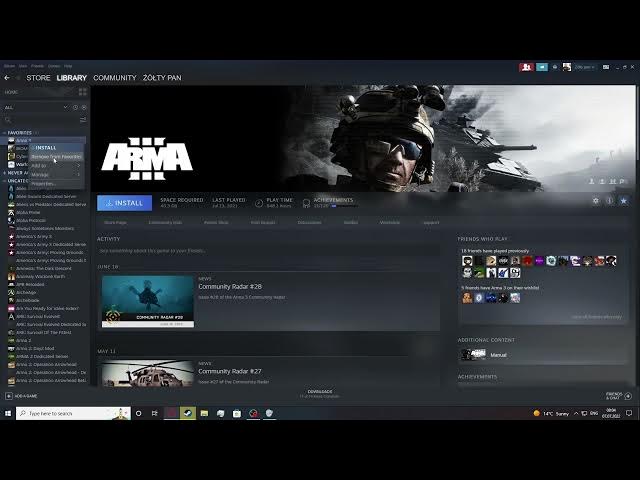The image size is (640, 480).
Task: Select America's Army 3 in list
Action: point(33,236)
